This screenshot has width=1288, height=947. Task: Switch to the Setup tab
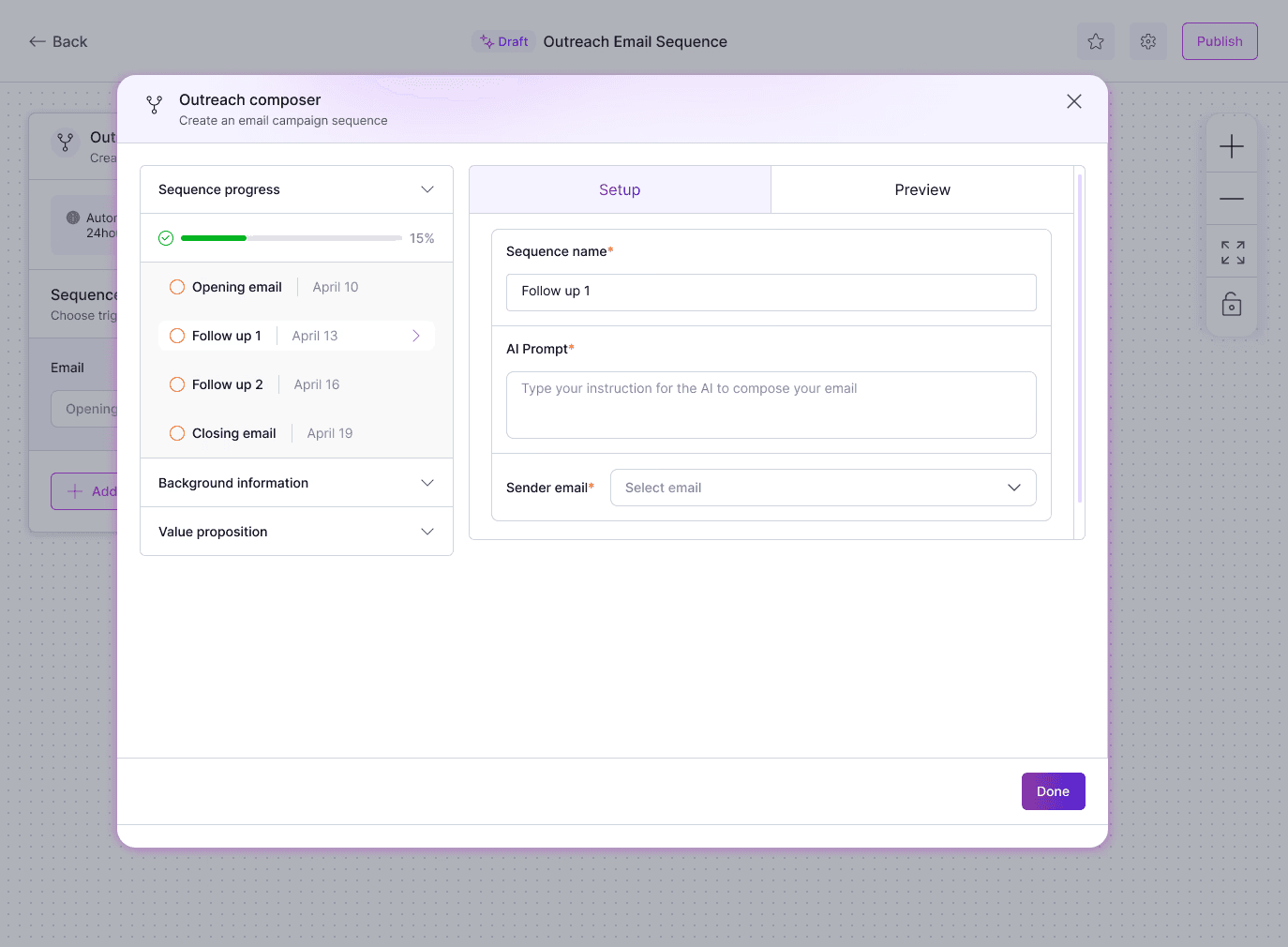pos(620,189)
